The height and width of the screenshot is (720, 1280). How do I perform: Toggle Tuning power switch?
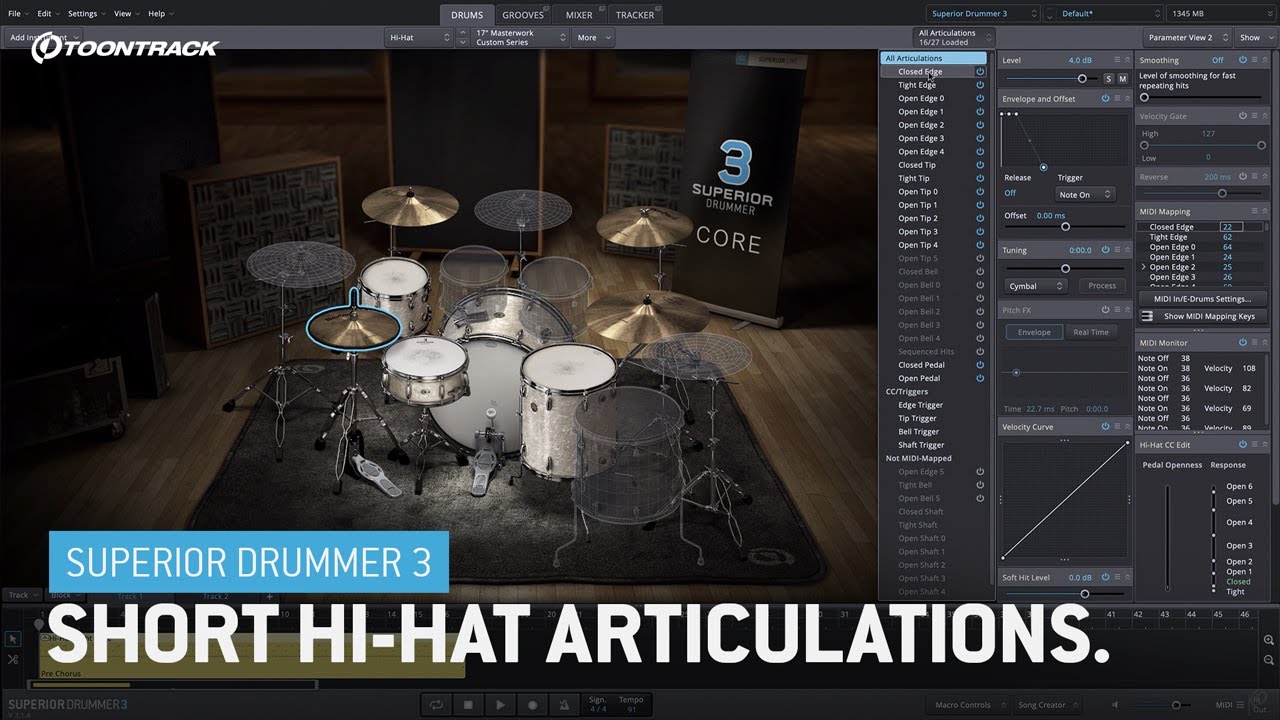[x=1105, y=250]
